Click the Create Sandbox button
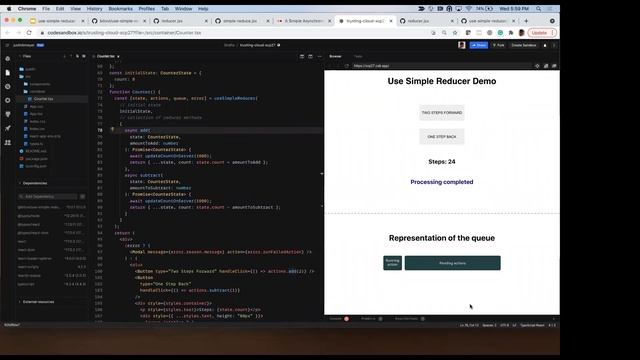Image resolution: width=640 pixels, height=360 pixels. pos(524,45)
